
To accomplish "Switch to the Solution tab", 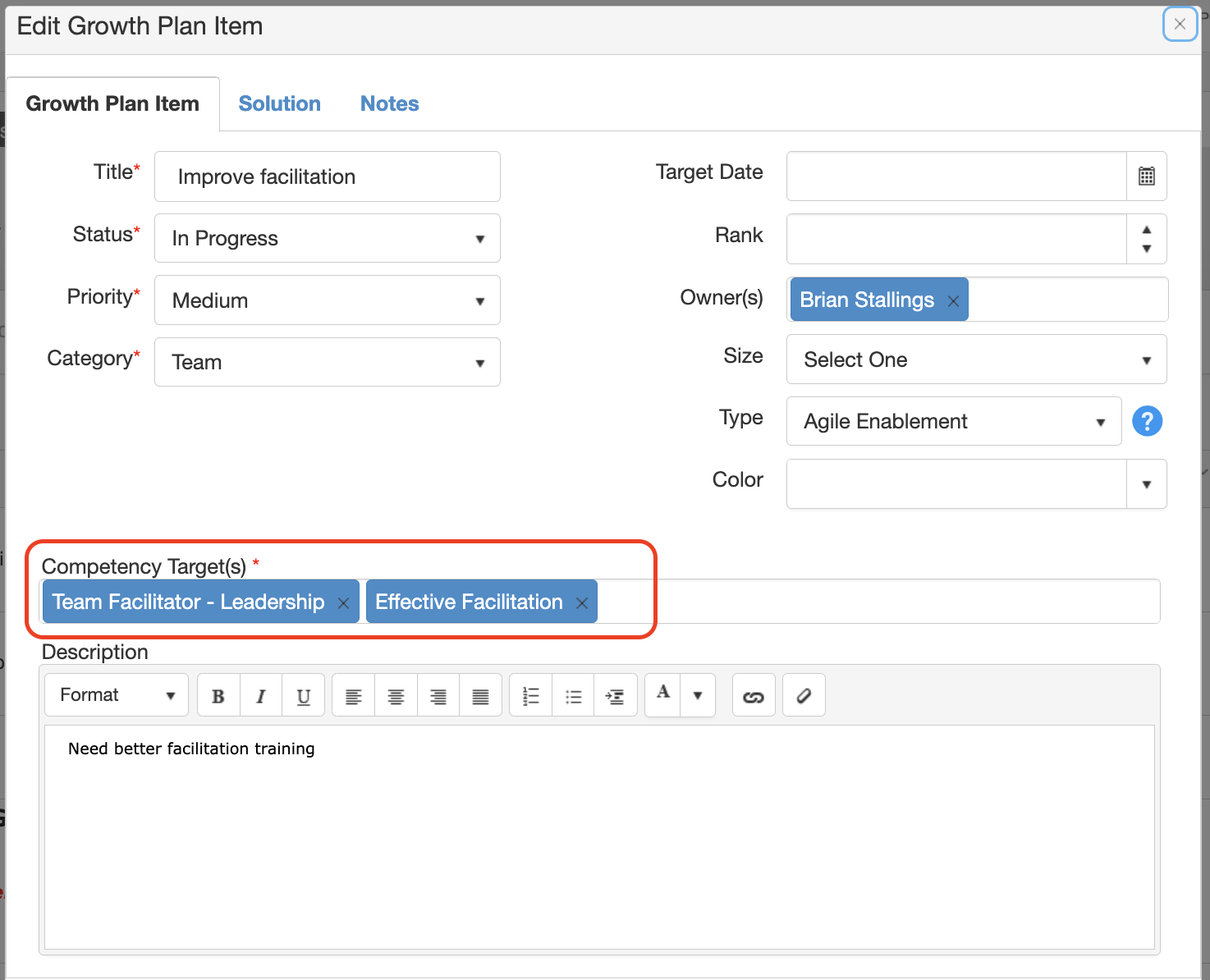I will click(279, 103).
